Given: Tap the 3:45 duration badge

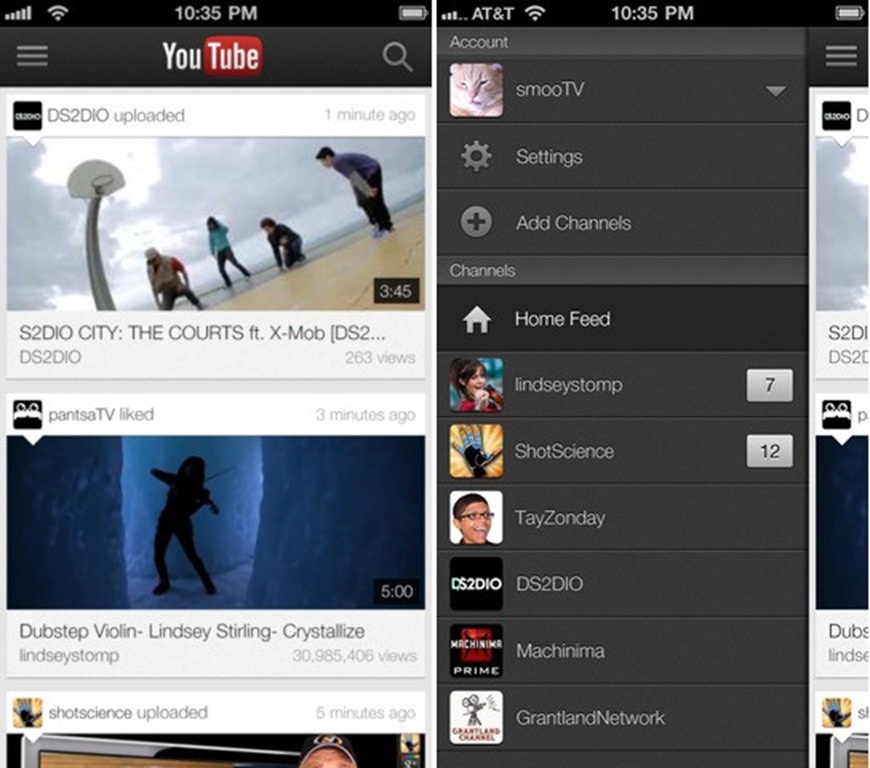Looking at the screenshot, I should pyautogui.click(x=396, y=291).
